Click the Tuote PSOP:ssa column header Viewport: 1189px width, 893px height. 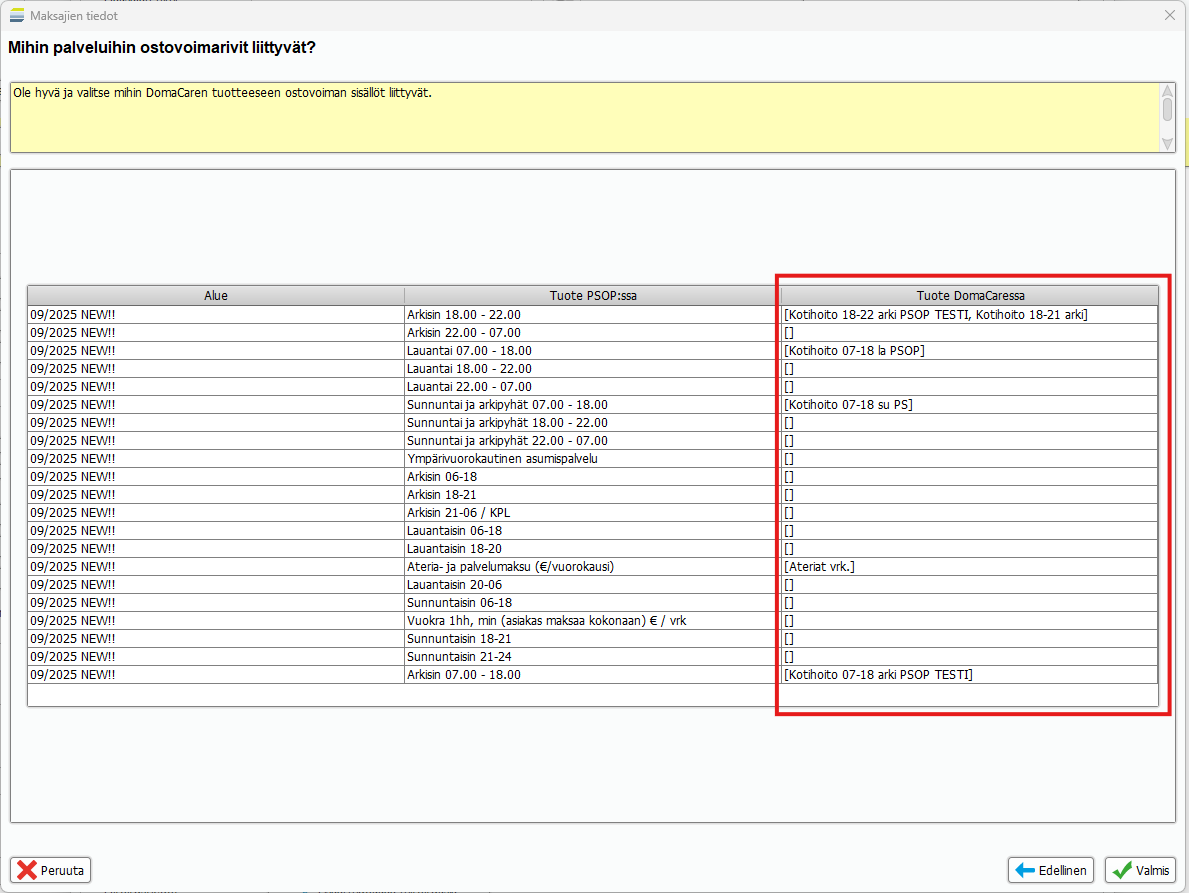(x=593, y=296)
